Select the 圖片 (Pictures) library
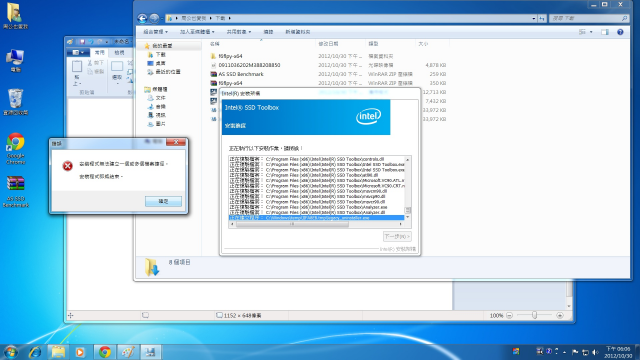This screenshot has height=360, width=640. (x=160, y=124)
